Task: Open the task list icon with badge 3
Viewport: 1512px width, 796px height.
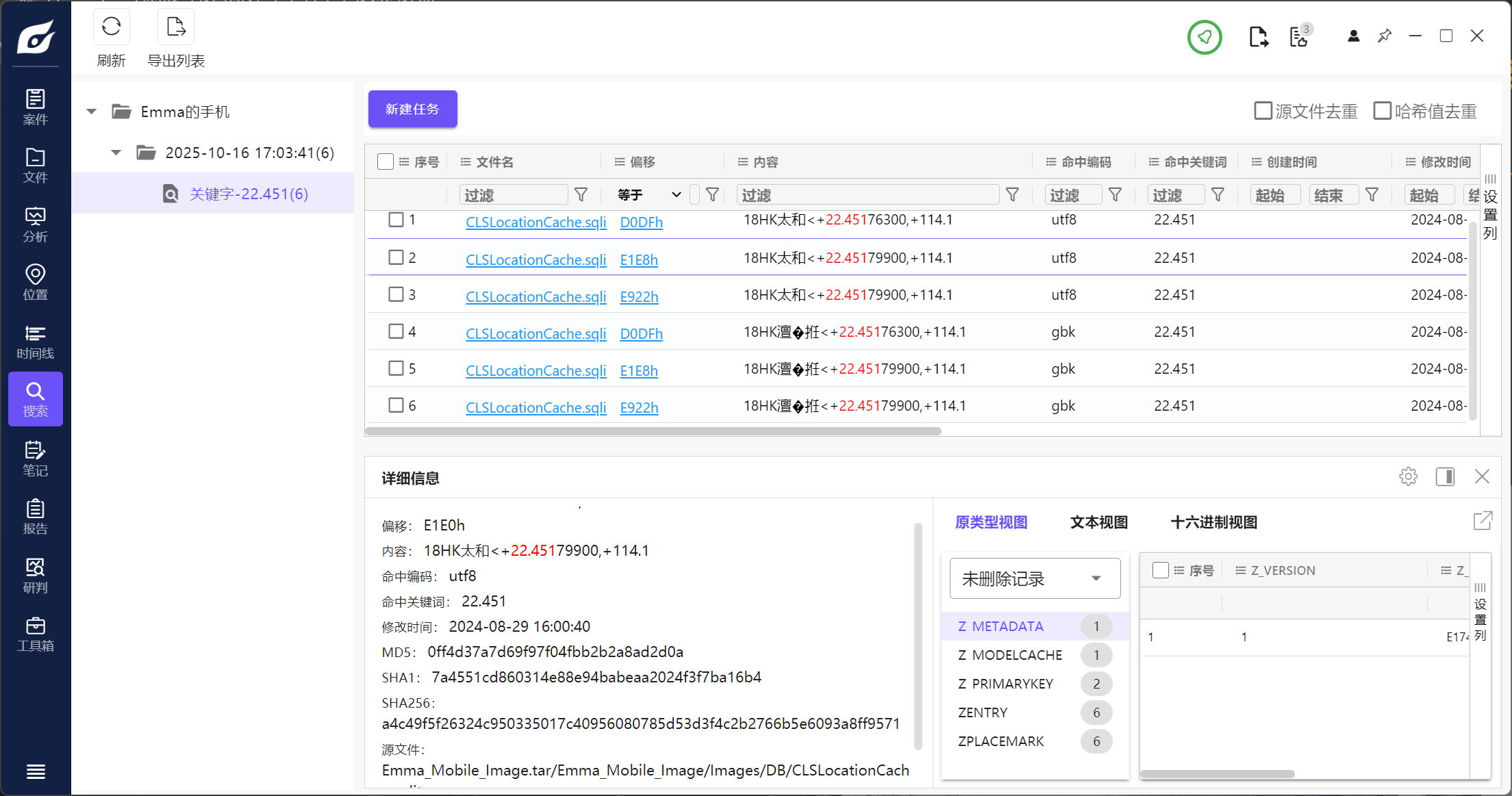Action: coord(1299,37)
